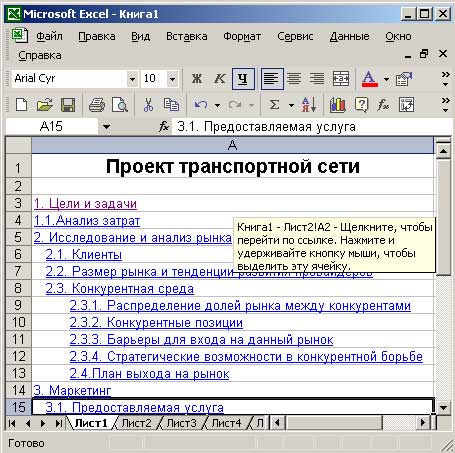Follow link 1. Цели и задачи

pos(85,203)
